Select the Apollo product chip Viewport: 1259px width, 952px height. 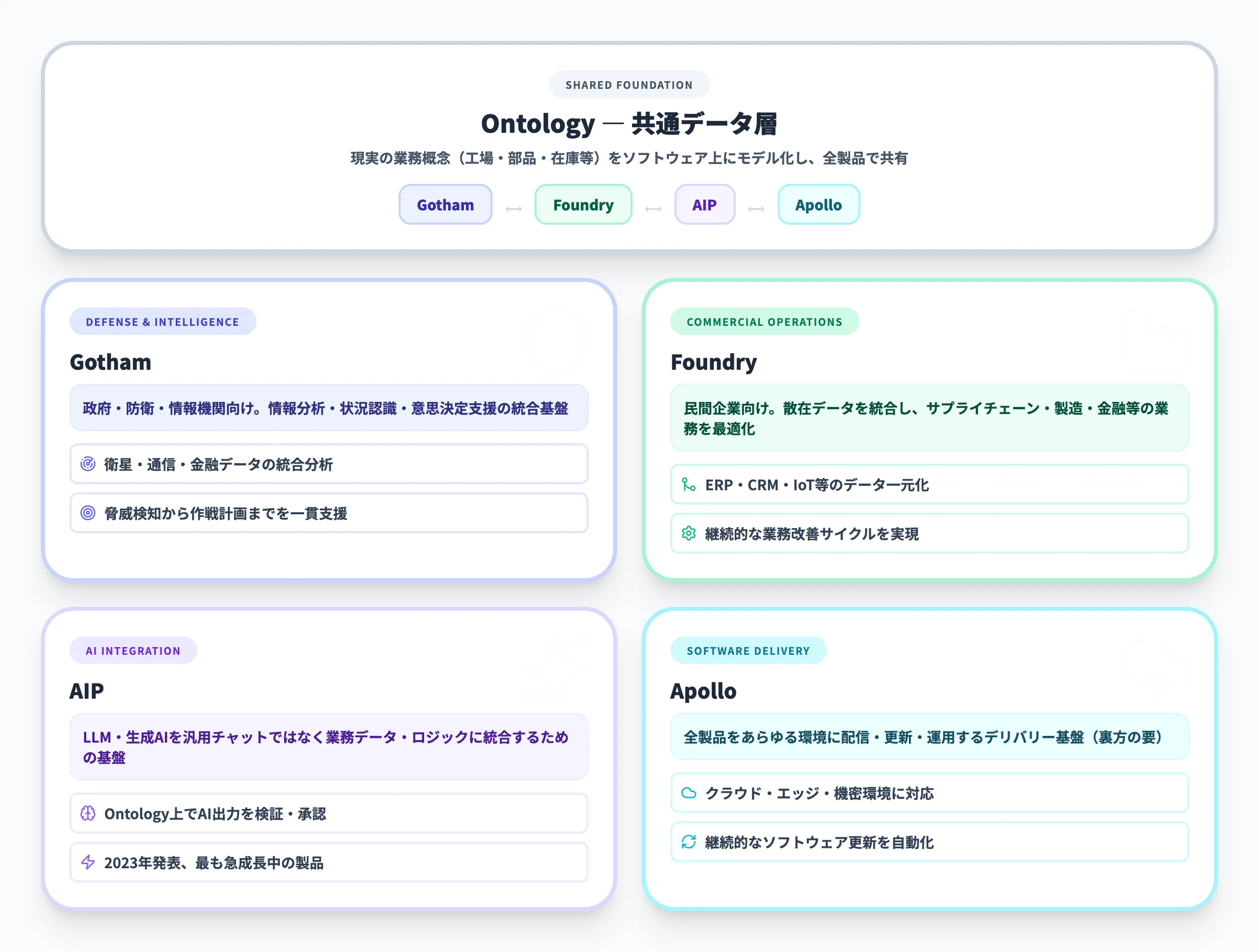(819, 204)
